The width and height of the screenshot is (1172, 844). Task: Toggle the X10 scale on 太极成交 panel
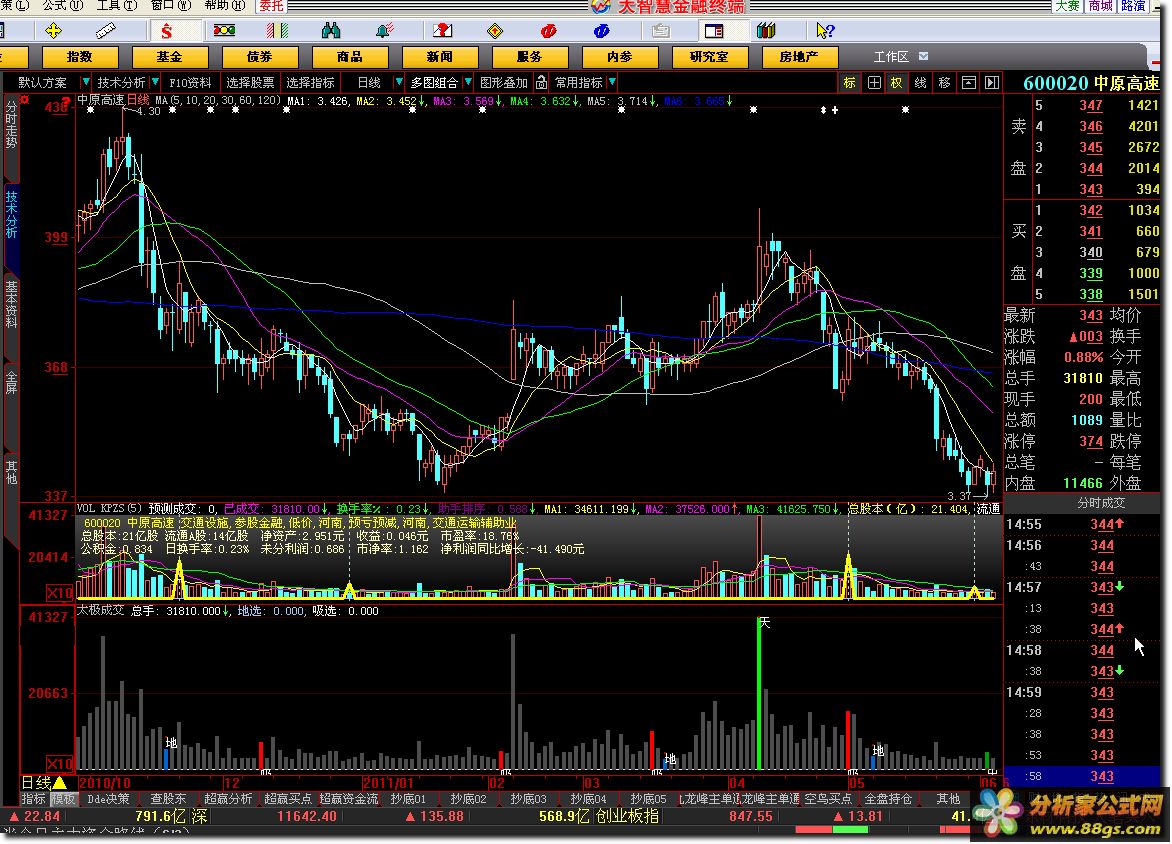click(60, 764)
